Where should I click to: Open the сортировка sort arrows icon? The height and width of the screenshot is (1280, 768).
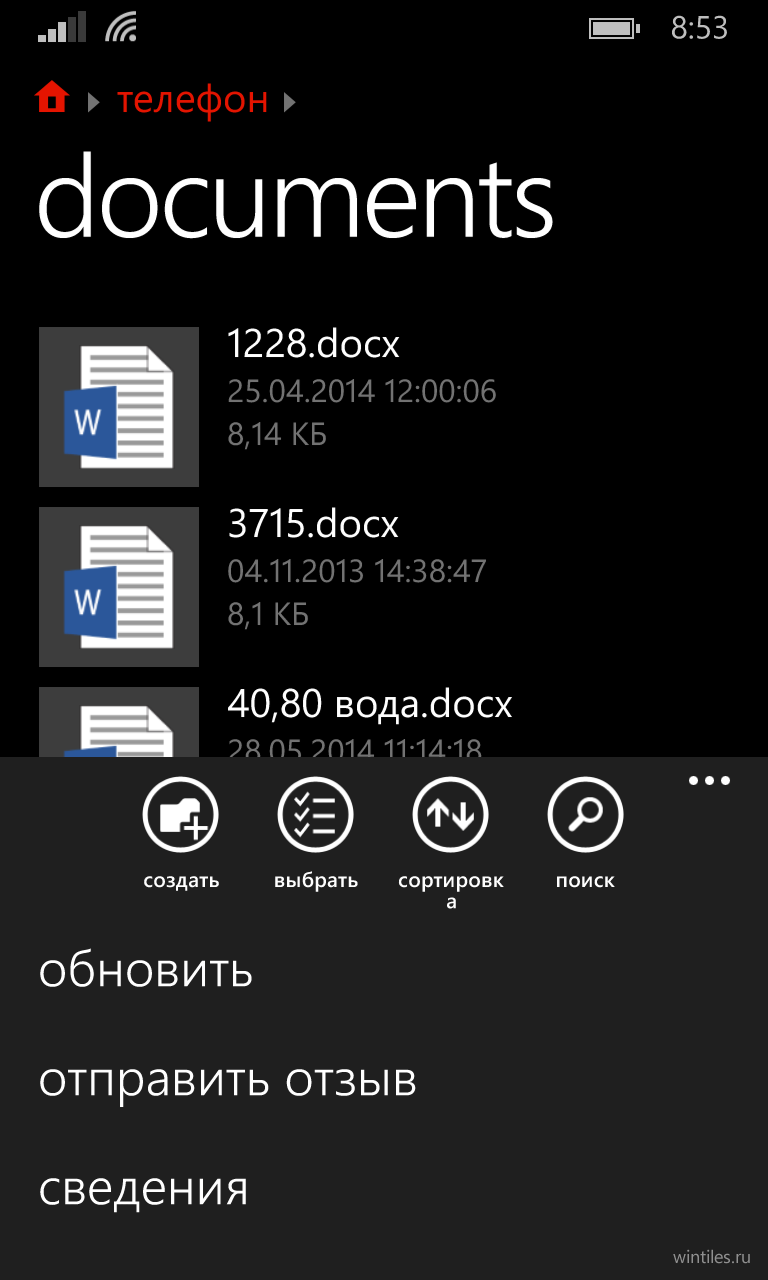[451, 815]
